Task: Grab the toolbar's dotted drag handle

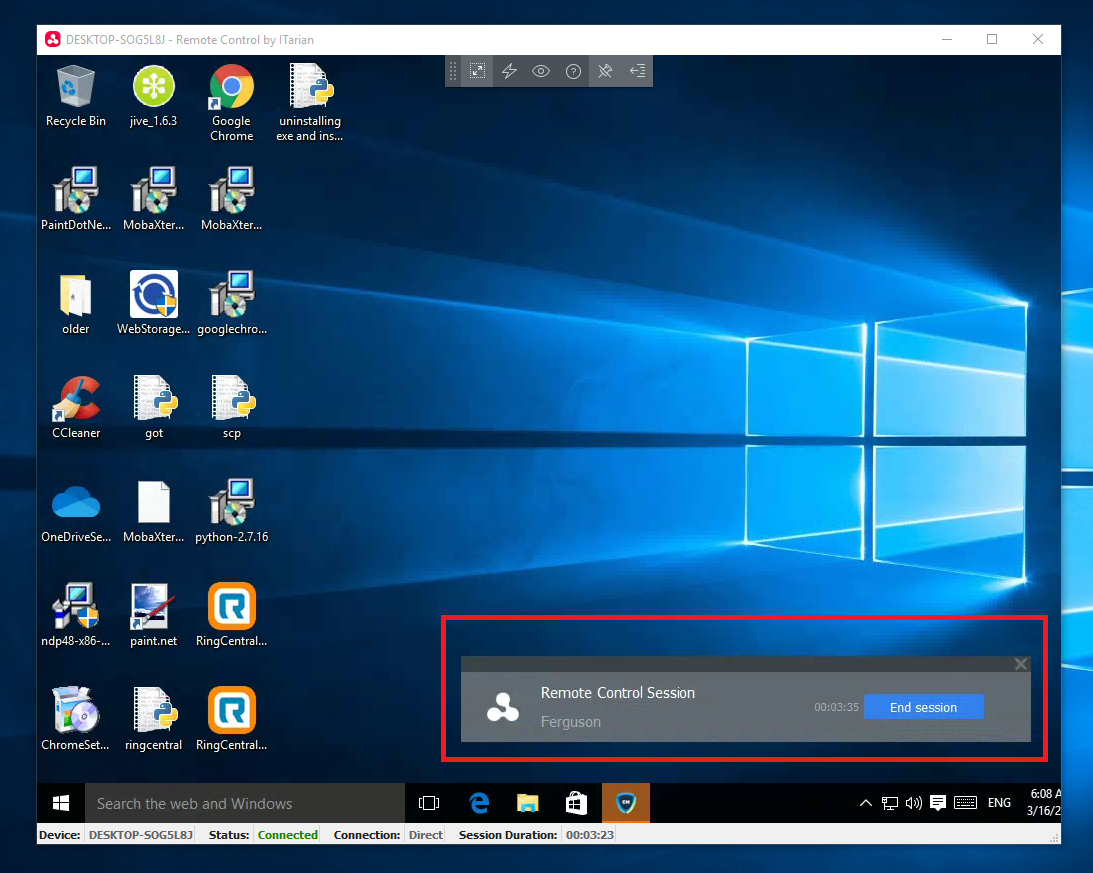Action: [x=453, y=71]
